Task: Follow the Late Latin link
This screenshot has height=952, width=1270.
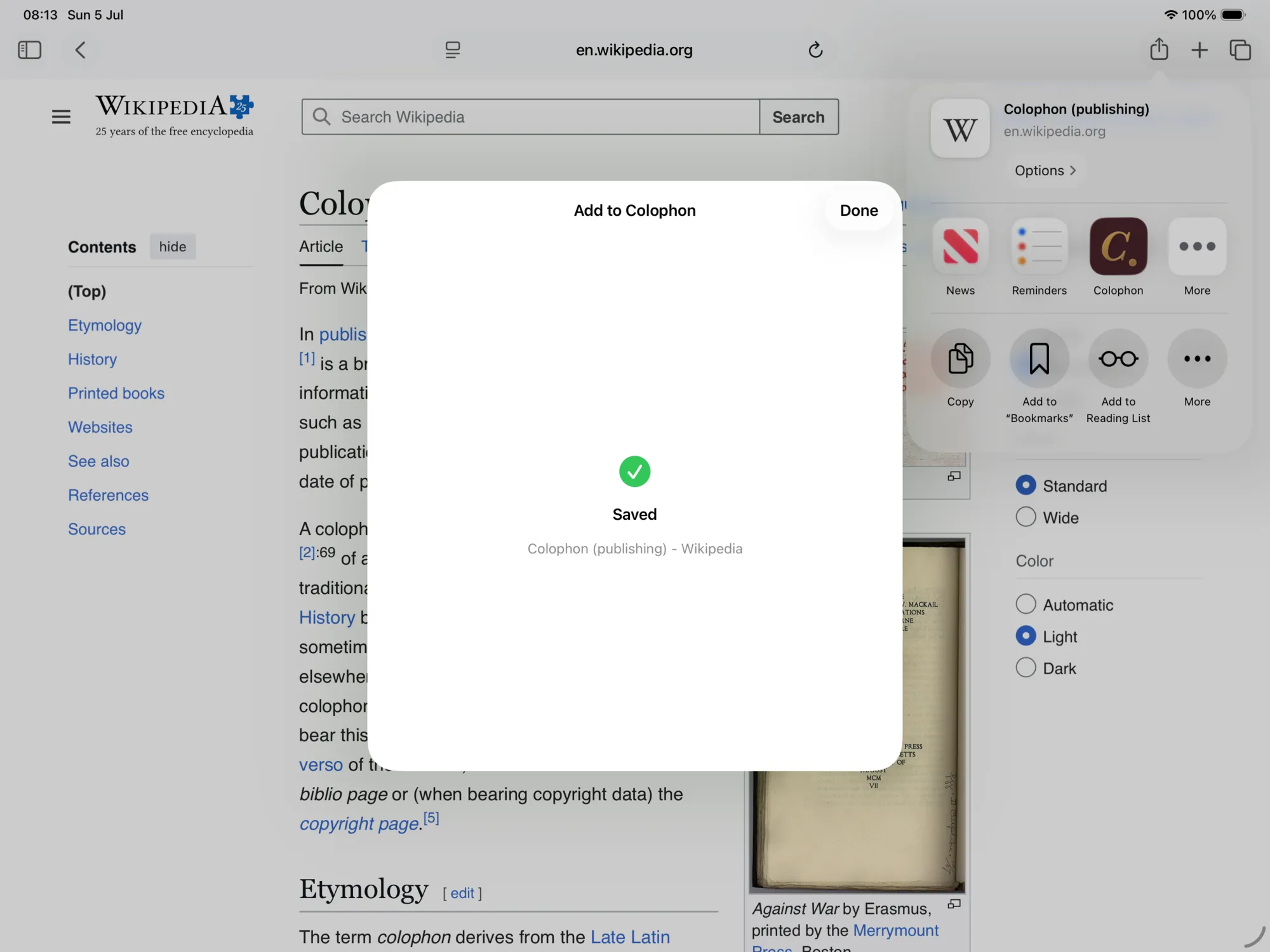Action: click(x=630, y=937)
